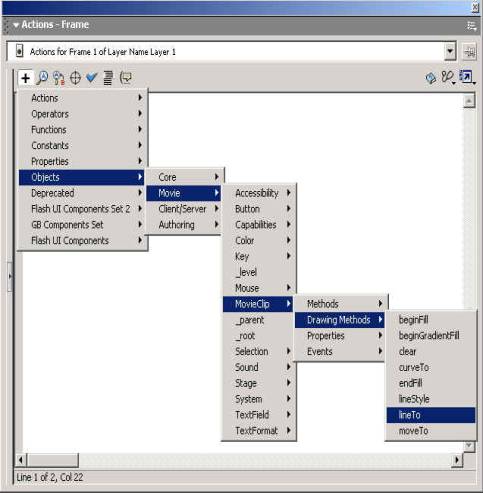Show Code Hint icon
This screenshot has width=483, height=493.
point(126,78)
